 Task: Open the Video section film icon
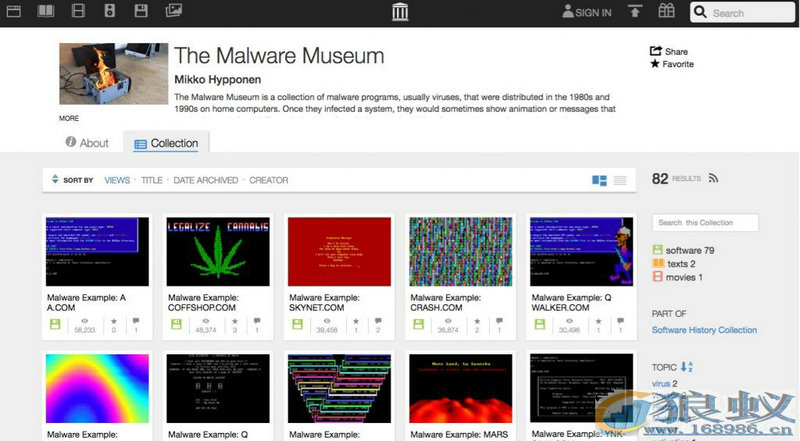click(x=78, y=12)
